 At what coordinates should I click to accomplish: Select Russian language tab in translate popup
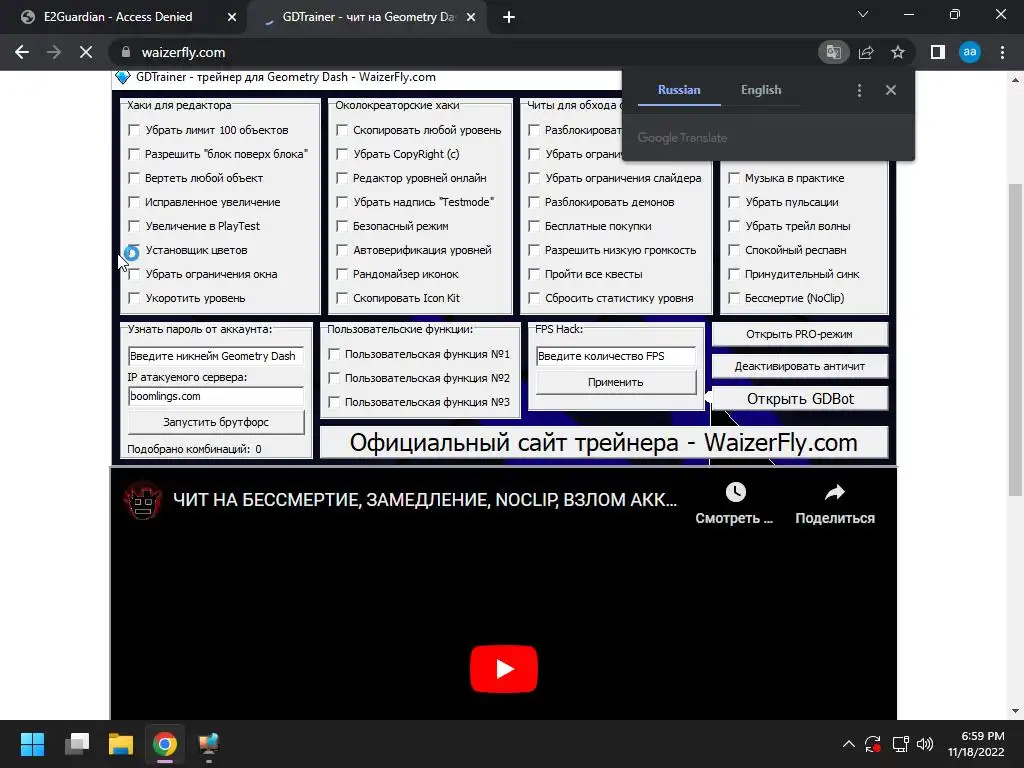pos(679,90)
